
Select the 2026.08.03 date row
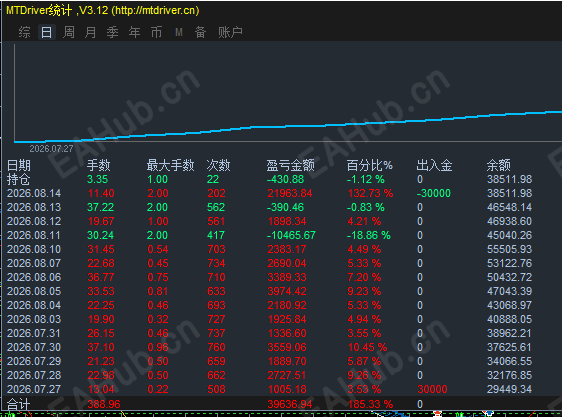tap(34, 319)
